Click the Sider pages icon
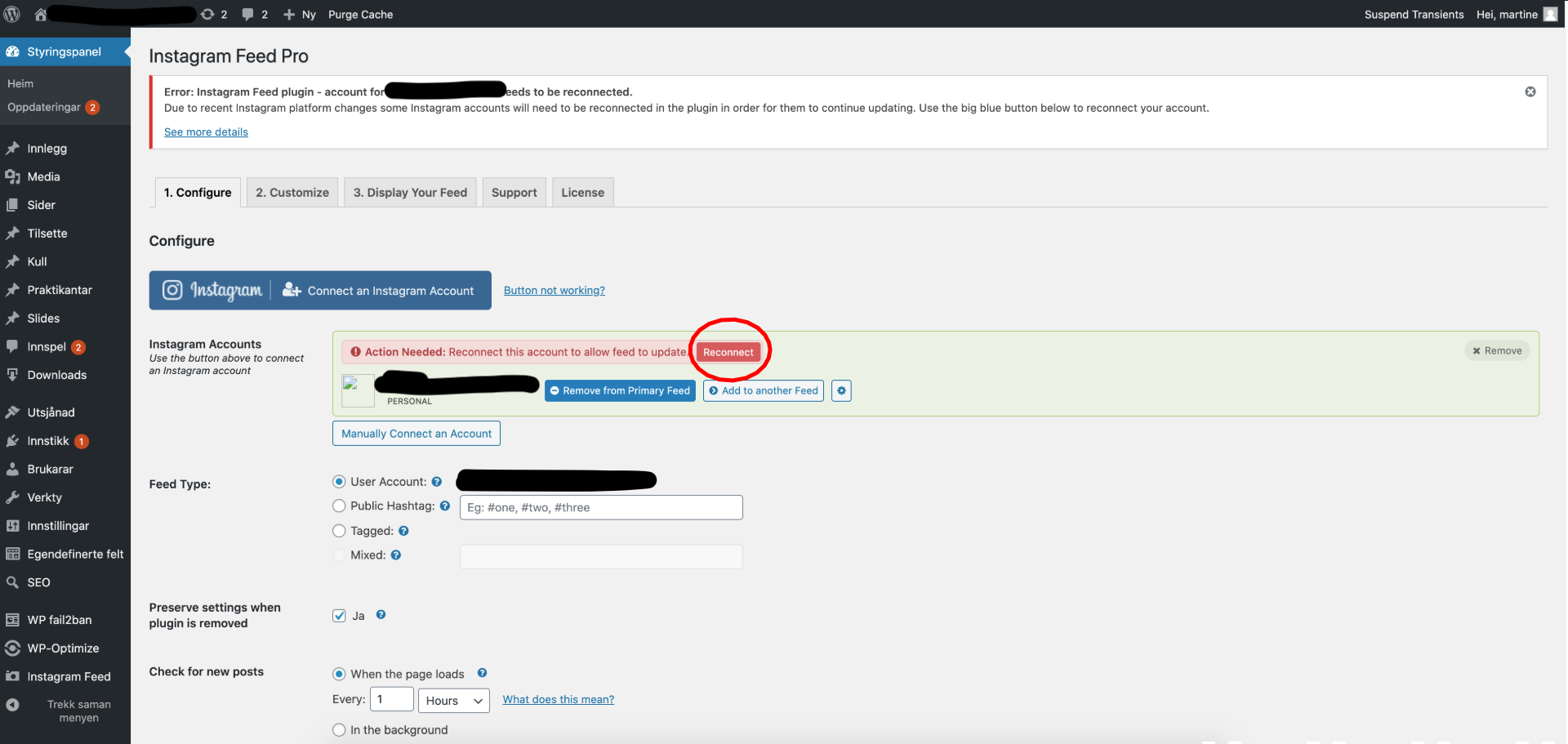The image size is (1568, 744). point(12,205)
